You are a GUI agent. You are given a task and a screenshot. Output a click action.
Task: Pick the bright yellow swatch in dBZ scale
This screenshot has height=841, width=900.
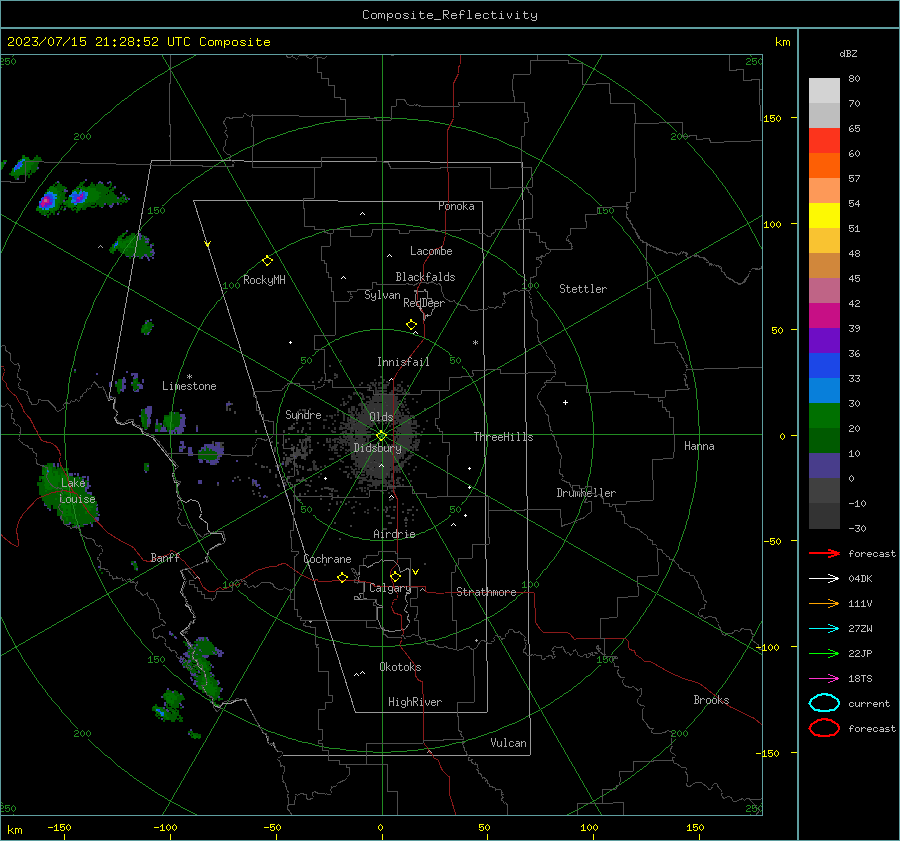pos(824,216)
